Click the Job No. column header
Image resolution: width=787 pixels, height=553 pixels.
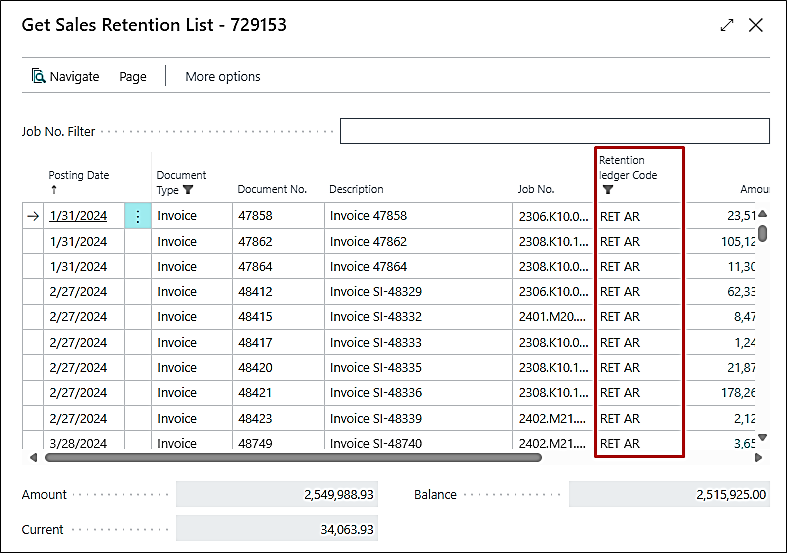(x=535, y=189)
